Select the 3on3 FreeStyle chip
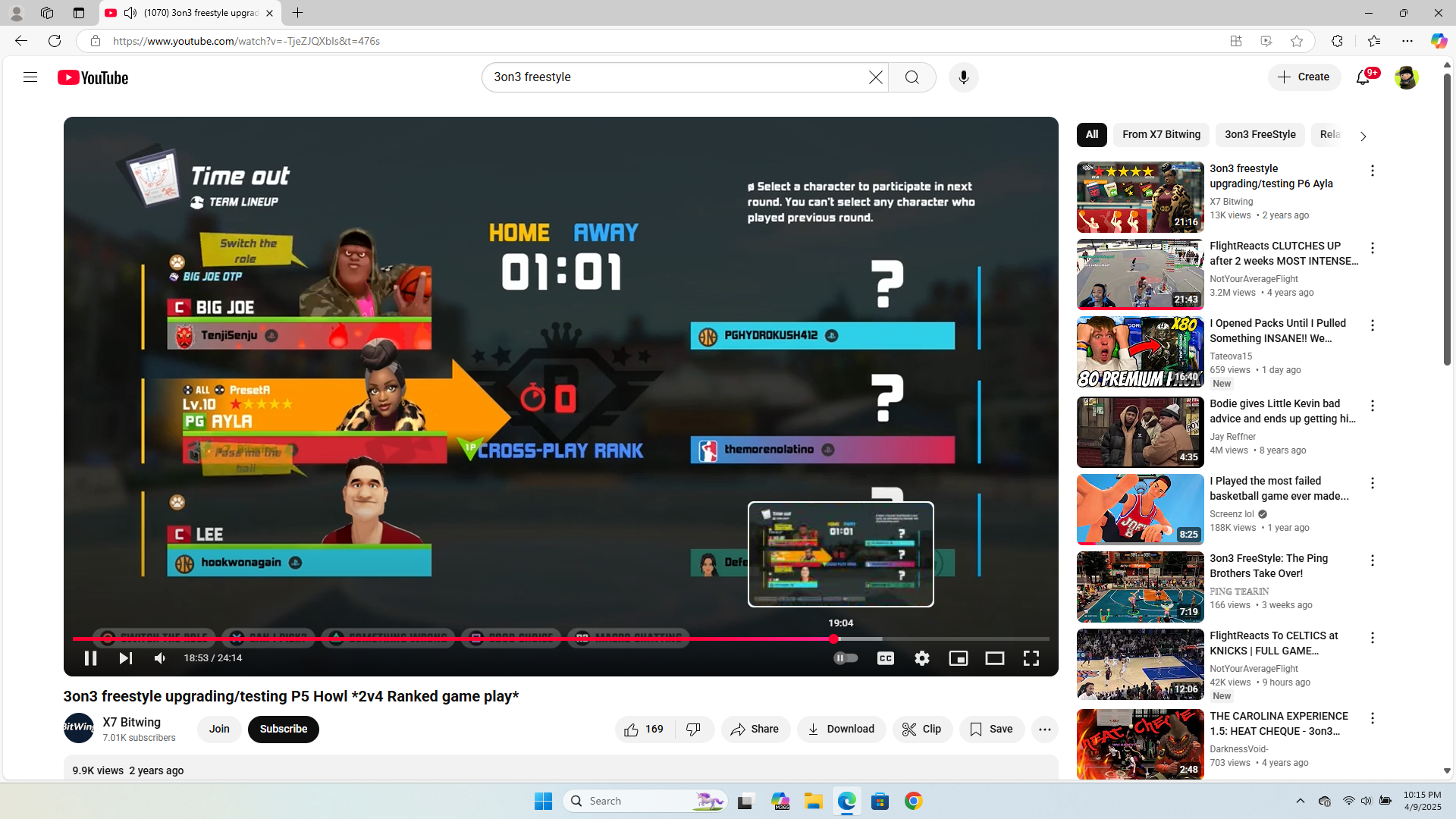The height and width of the screenshot is (819, 1456). coord(1260,135)
